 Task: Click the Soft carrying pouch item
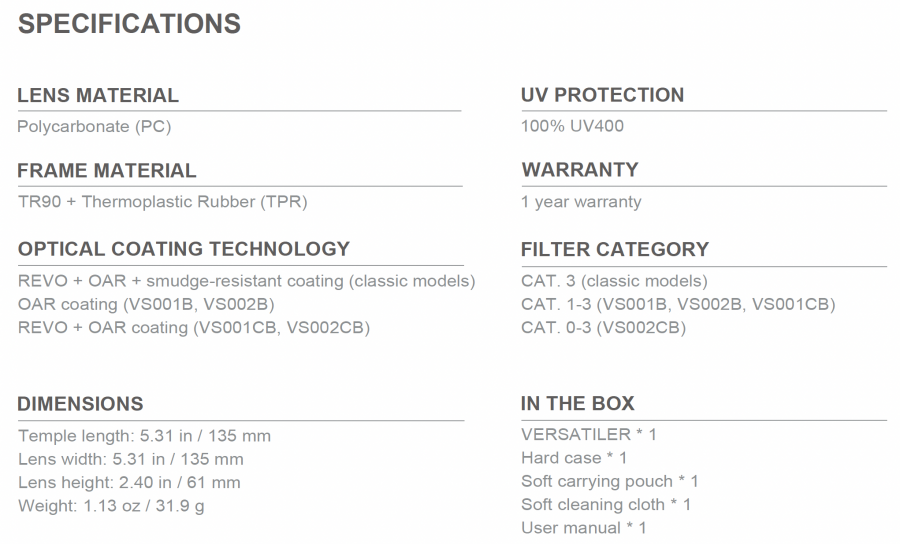[x=610, y=481]
